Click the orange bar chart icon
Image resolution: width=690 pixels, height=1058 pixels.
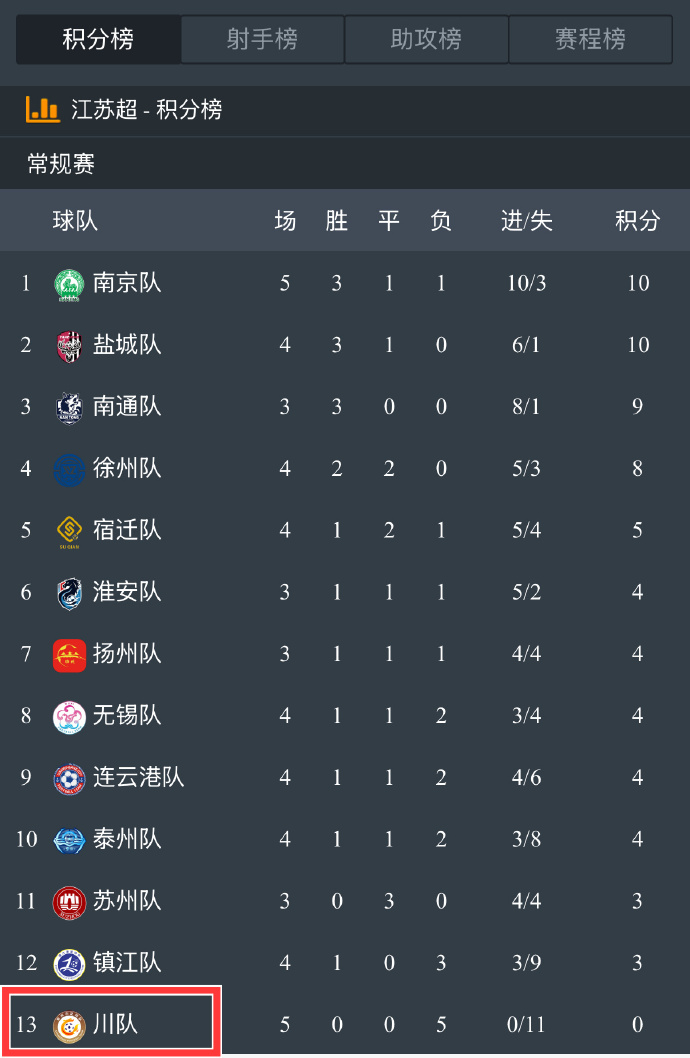pos(42,109)
